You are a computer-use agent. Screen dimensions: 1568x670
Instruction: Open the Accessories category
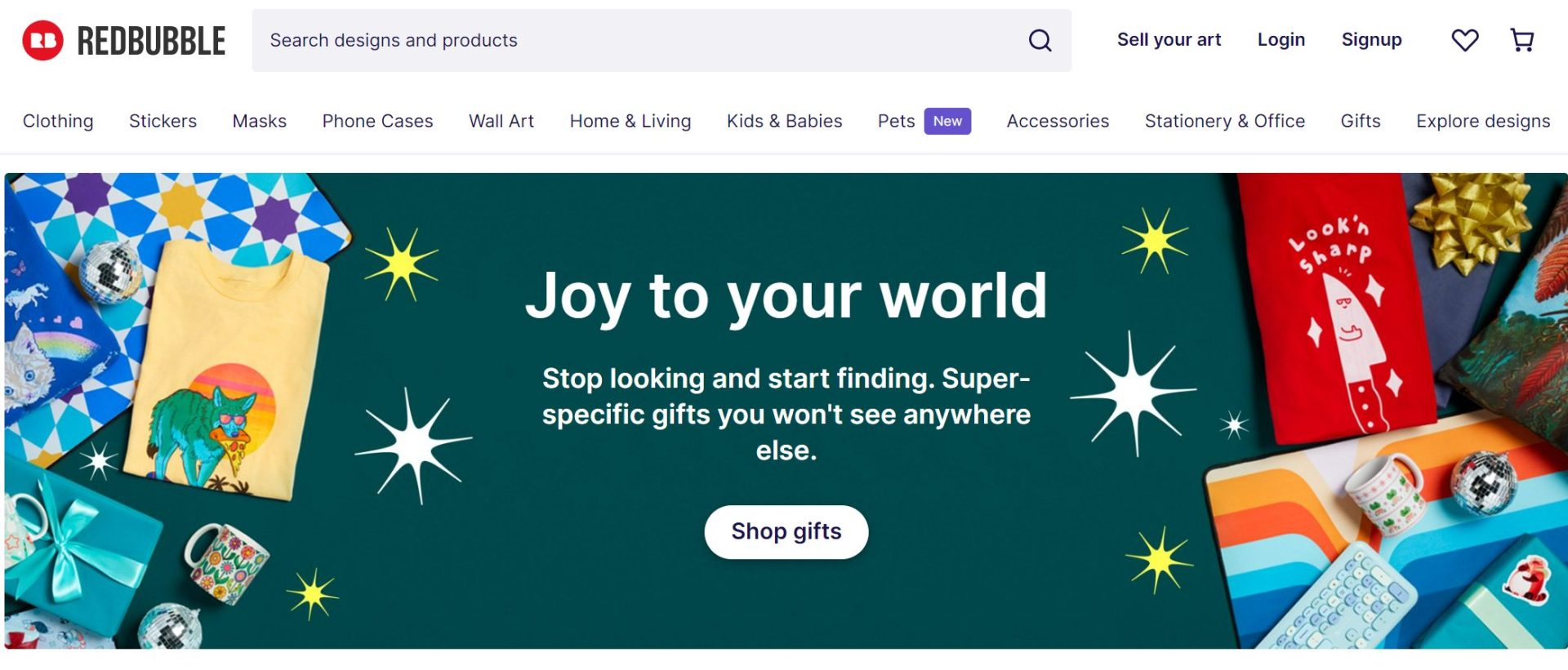coord(1058,121)
